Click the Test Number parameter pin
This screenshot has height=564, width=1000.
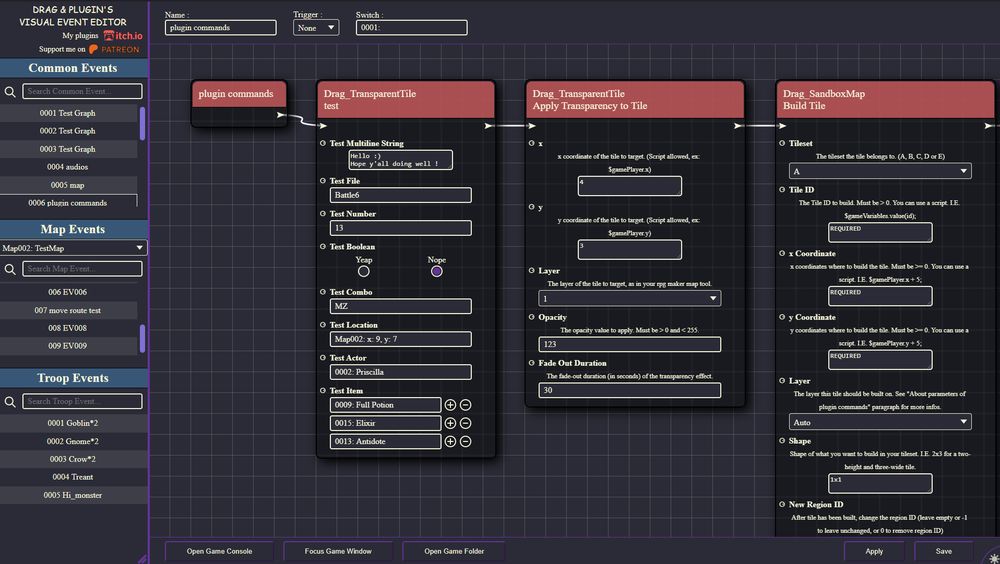(x=323, y=213)
